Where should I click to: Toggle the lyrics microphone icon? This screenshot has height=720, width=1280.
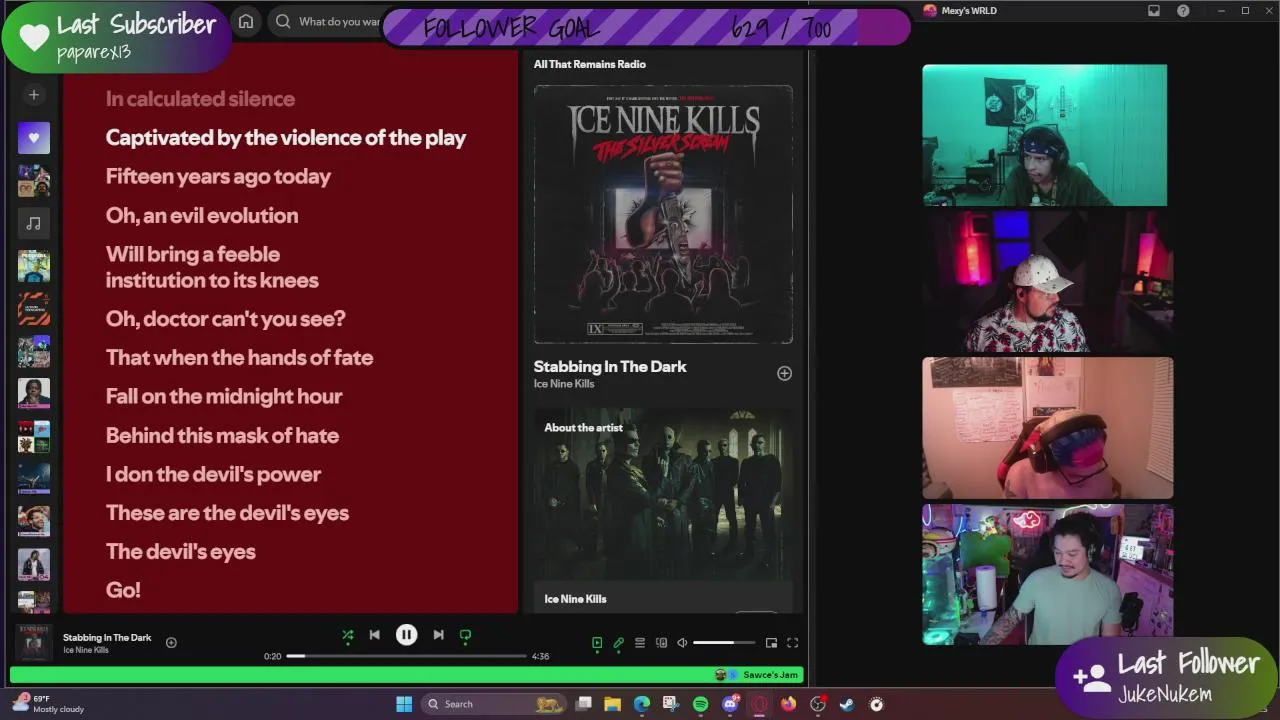tap(618, 643)
